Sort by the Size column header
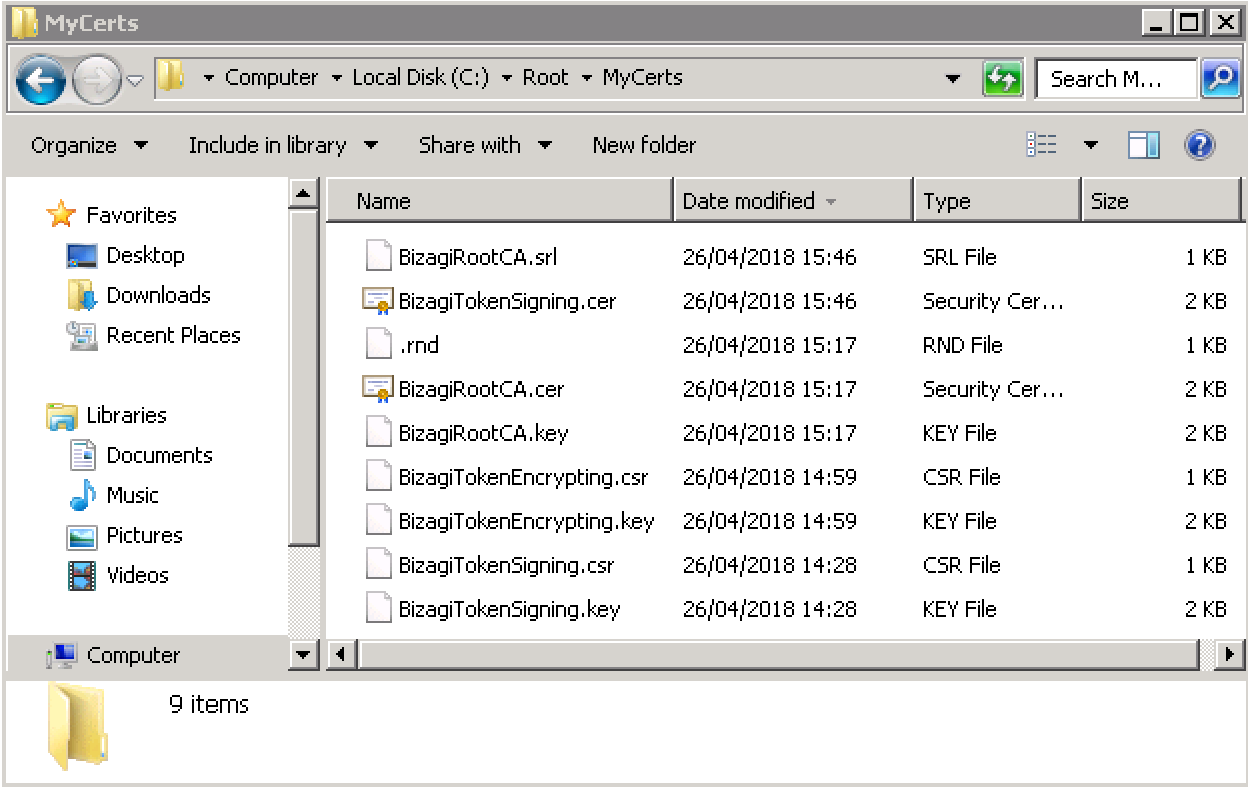The height and width of the screenshot is (787, 1248). click(1163, 201)
